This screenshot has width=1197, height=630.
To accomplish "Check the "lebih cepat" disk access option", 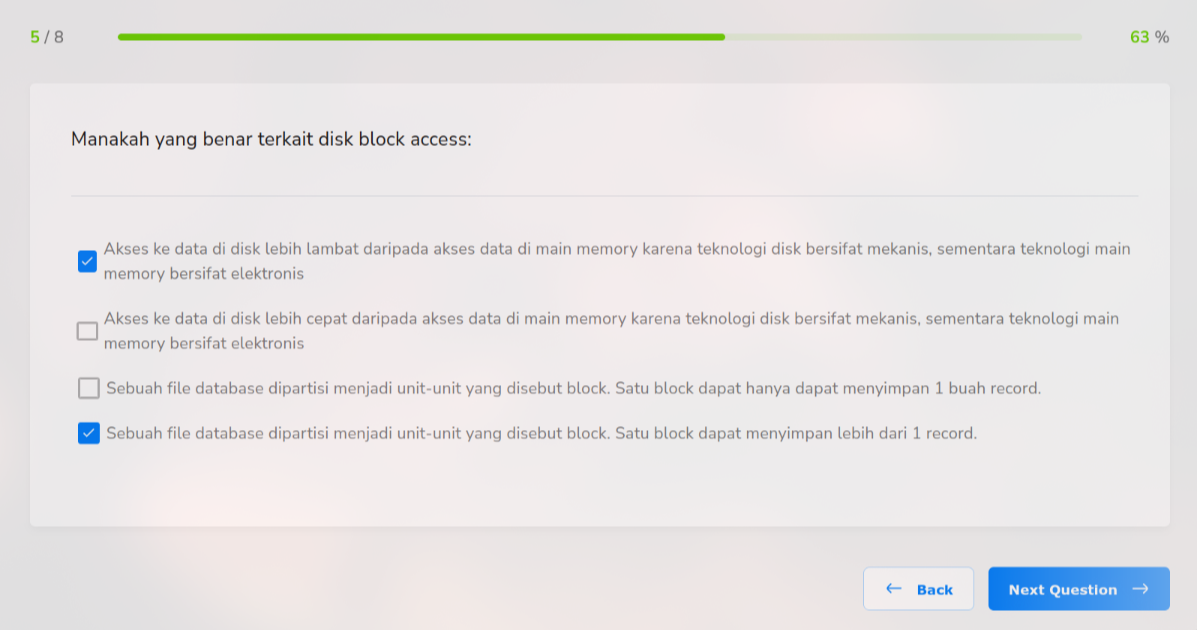I will click(88, 331).
